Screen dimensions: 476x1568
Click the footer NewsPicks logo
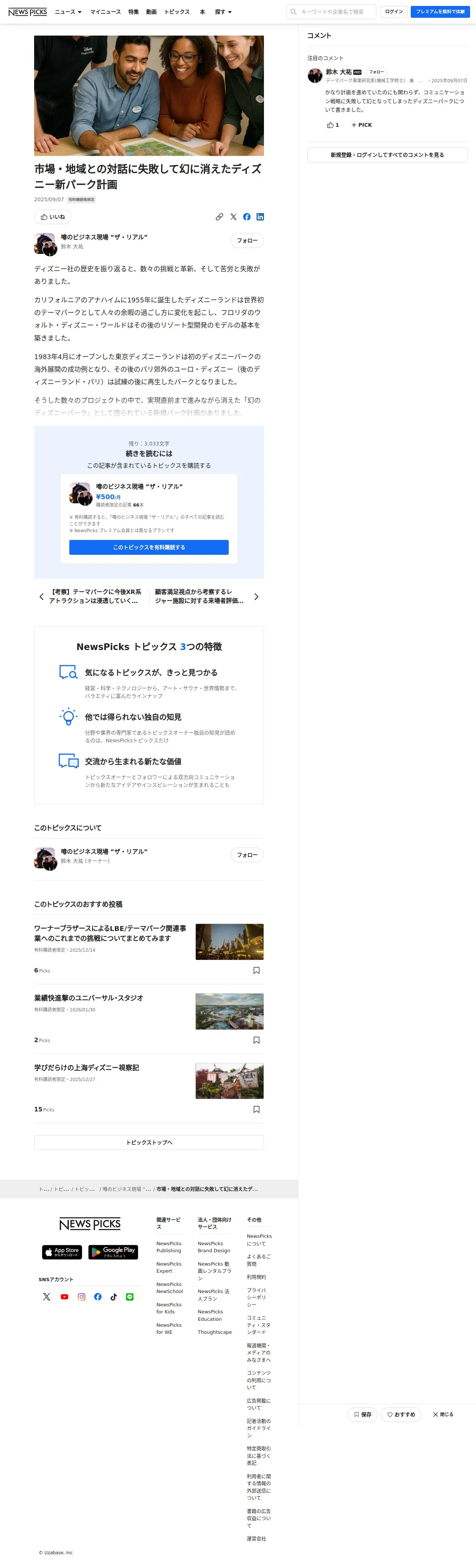90,1223
